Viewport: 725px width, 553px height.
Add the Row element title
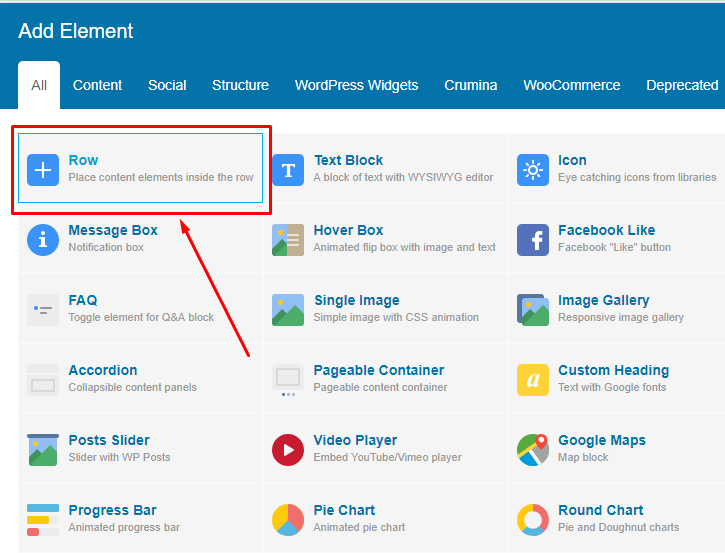tap(83, 160)
